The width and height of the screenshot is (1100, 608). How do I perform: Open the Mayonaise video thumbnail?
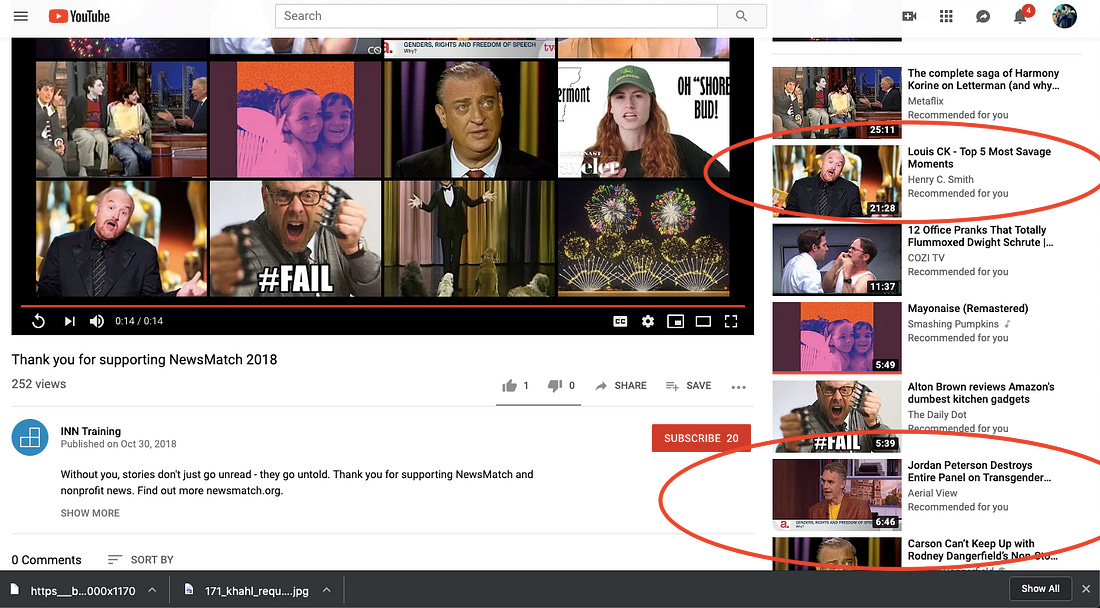tap(837, 338)
